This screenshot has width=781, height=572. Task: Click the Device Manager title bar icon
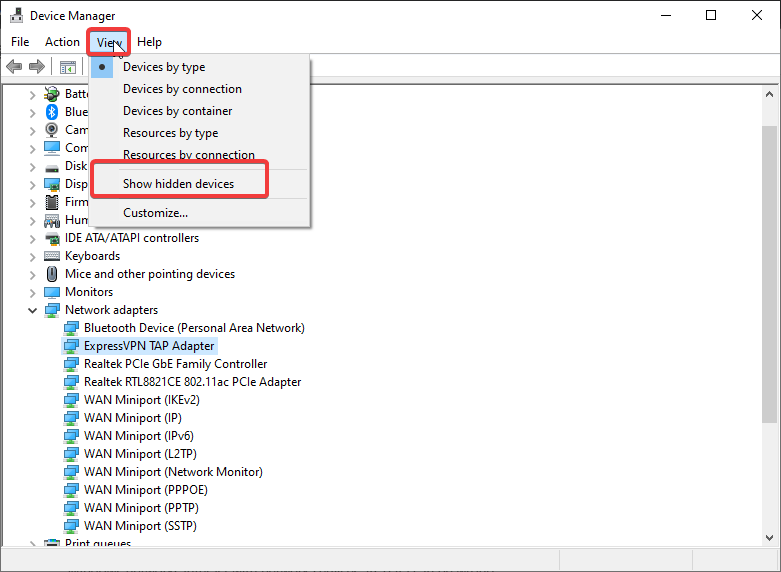tap(16, 15)
